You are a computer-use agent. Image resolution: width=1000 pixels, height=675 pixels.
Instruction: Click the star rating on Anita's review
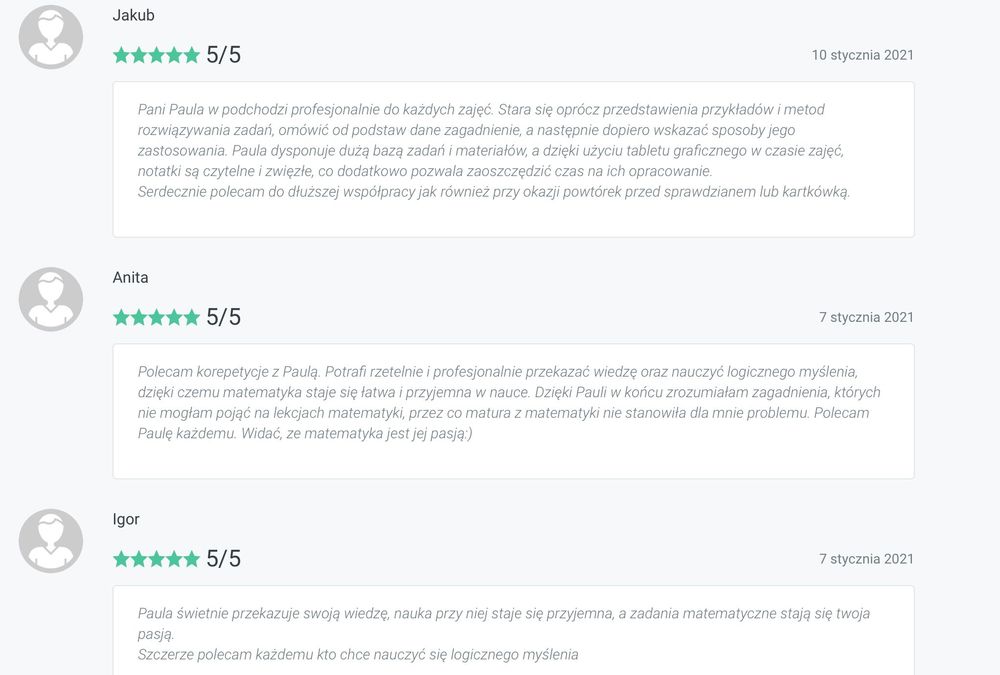coord(156,317)
